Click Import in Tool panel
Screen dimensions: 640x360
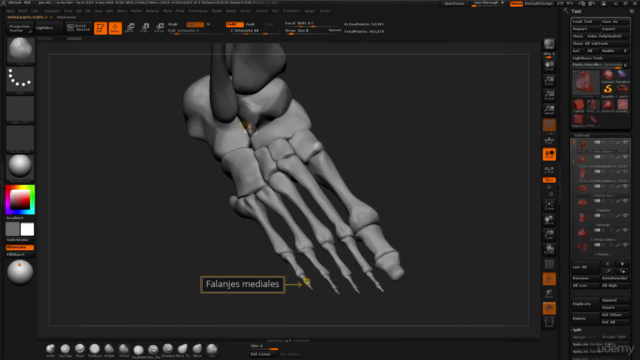pyautogui.click(x=585, y=29)
